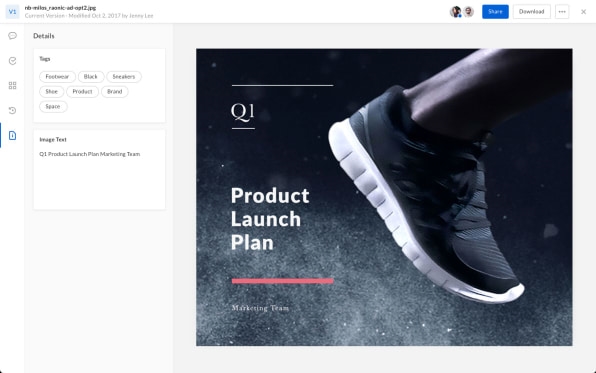Click the Image Text section label
The height and width of the screenshot is (373, 596).
pyautogui.click(x=53, y=140)
